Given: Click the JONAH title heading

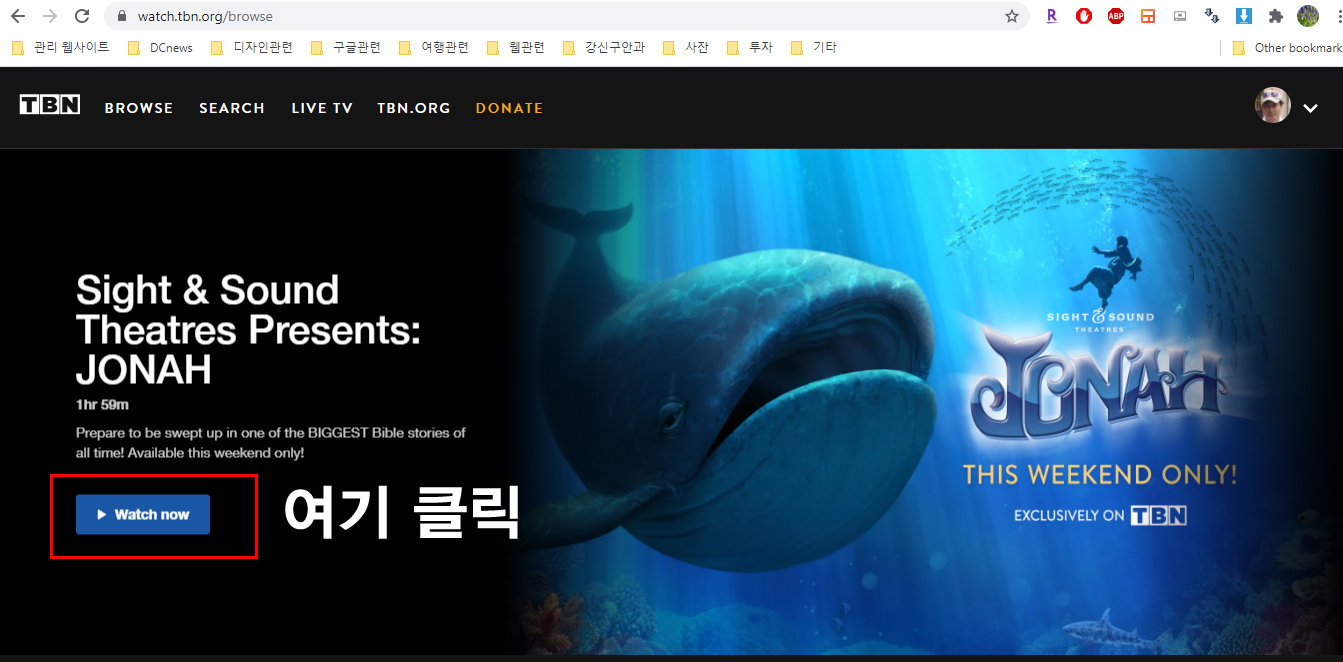Looking at the screenshot, I should (248, 330).
